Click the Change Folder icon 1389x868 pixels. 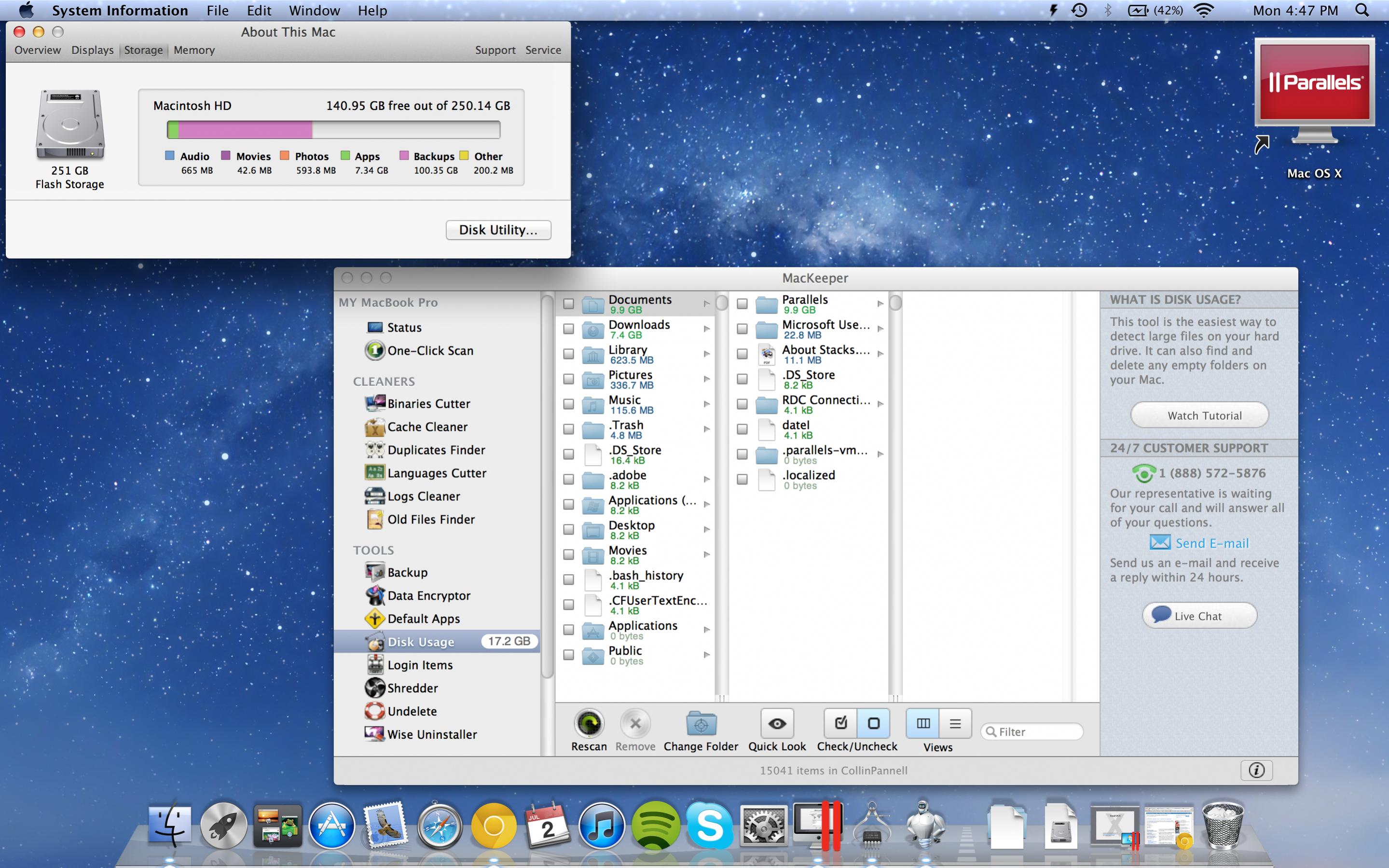tap(701, 723)
